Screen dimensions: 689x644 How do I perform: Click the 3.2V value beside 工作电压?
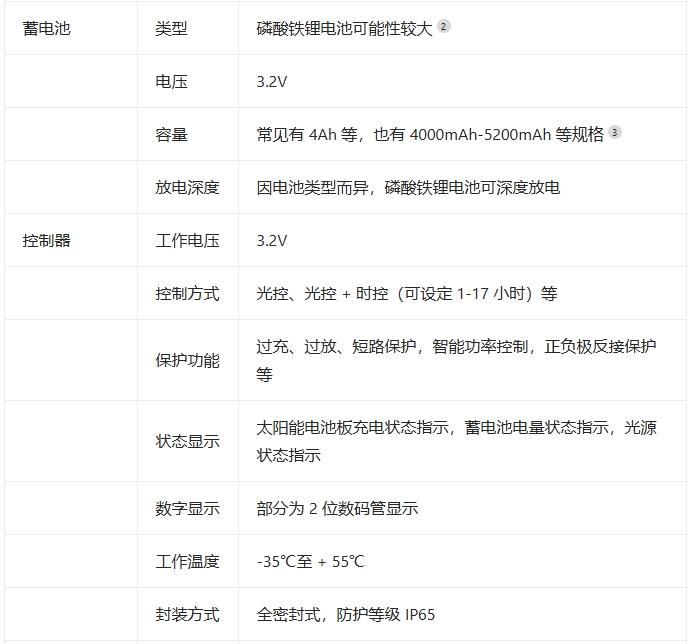point(272,240)
